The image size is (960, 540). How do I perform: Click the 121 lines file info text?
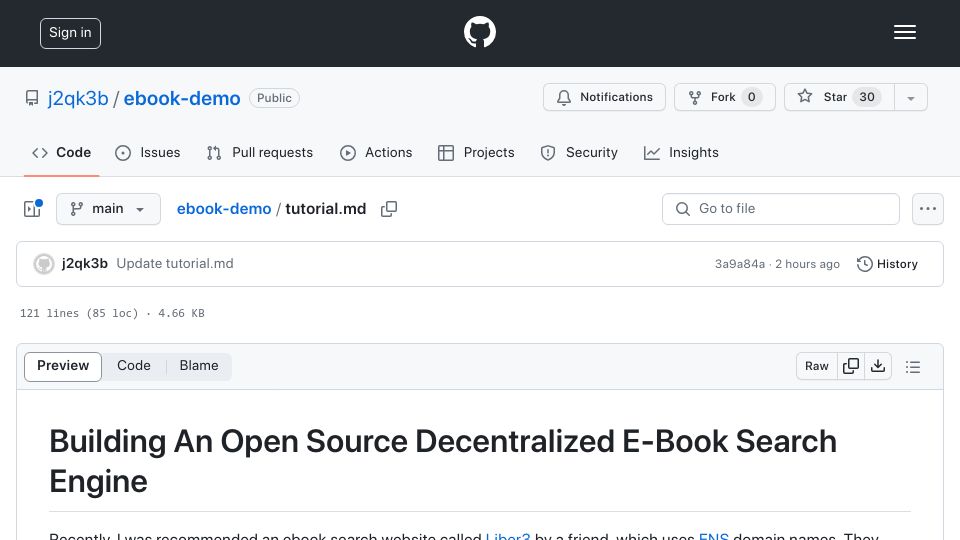112,313
